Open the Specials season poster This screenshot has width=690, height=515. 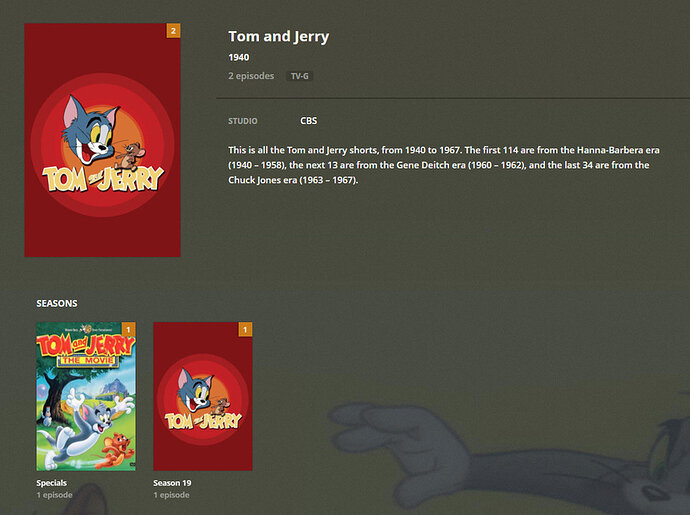[86, 396]
